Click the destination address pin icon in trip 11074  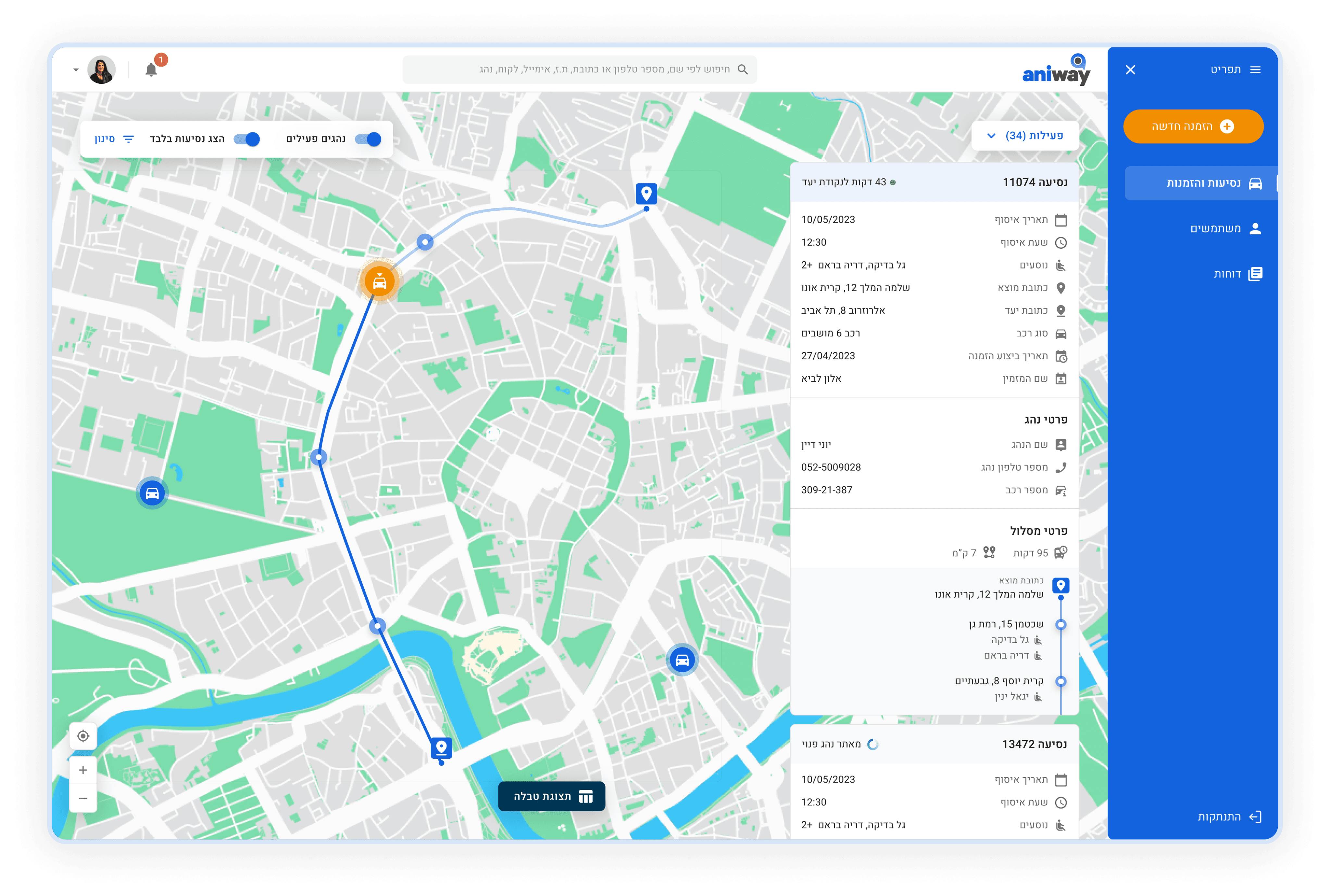[x=1060, y=310]
